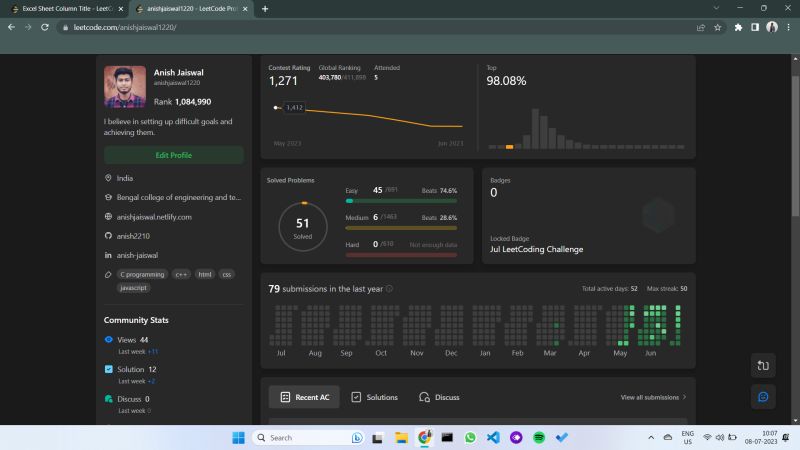Click the Easy problems progress bar
The width and height of the screenshot is (800, 450).
click(x=401, y=201)
